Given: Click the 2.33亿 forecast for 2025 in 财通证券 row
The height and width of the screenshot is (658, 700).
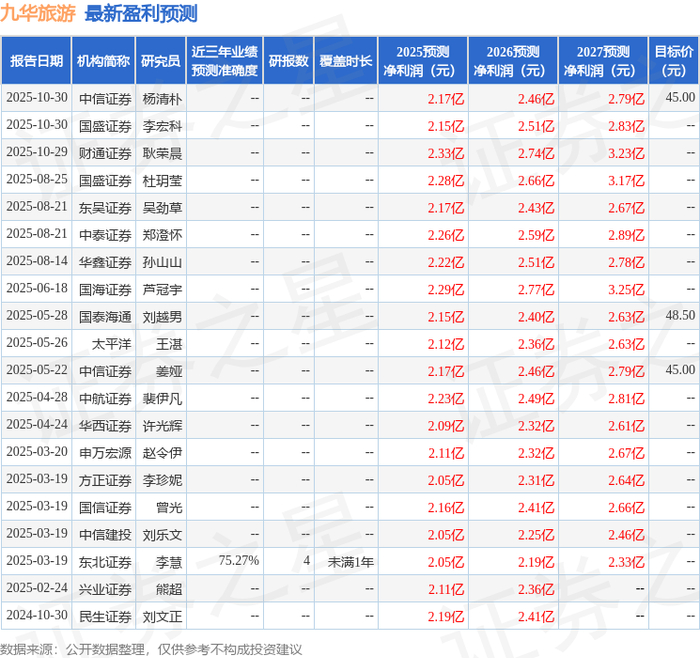Looking at the screenshot, I should tap(446, 153).
